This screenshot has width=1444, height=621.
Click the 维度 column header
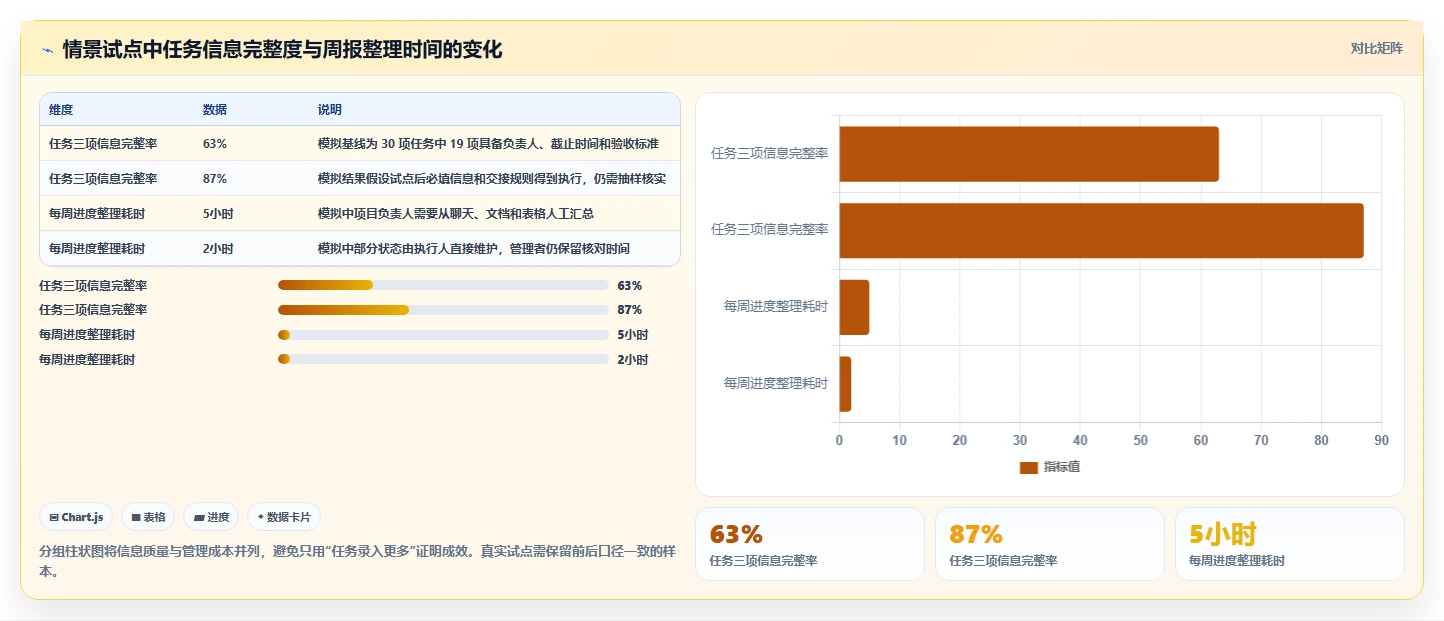click(x=61, y=109)
